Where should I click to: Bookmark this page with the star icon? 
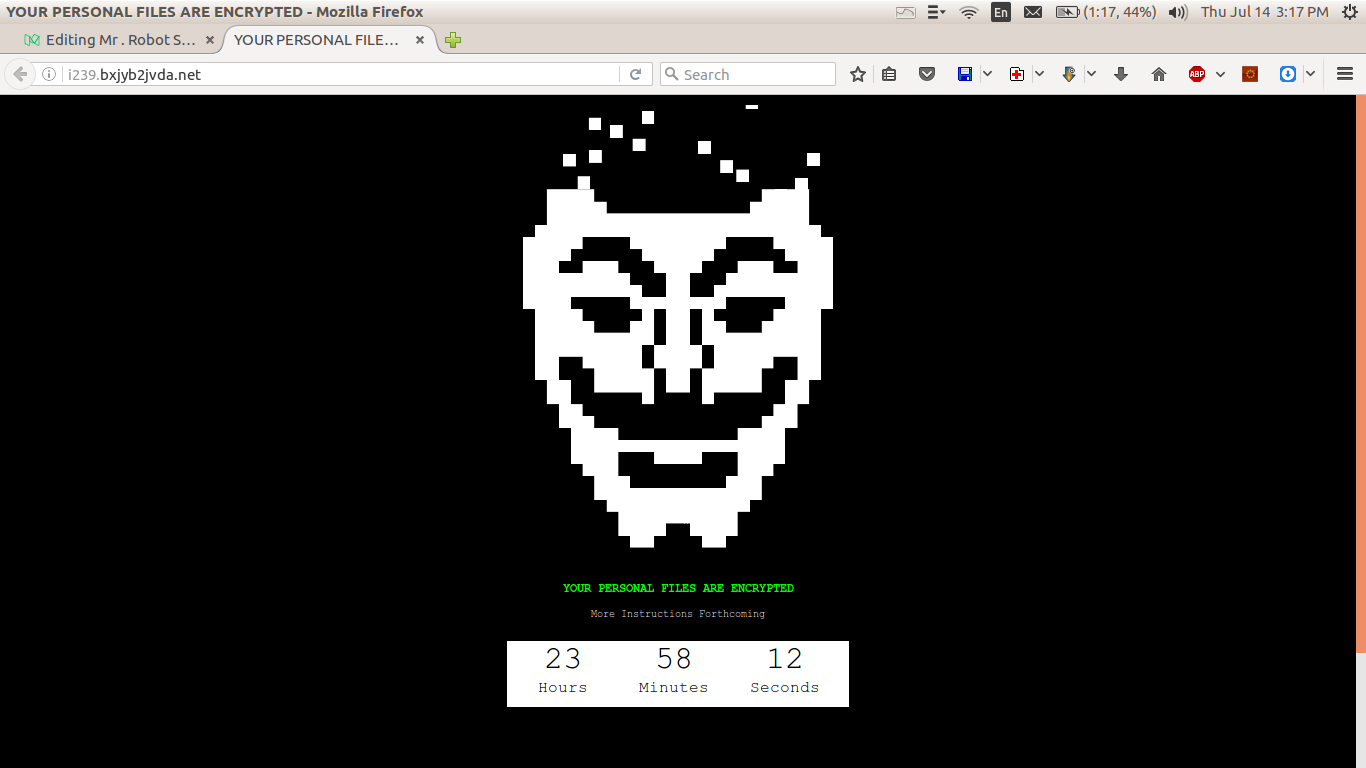pos(858,74)
